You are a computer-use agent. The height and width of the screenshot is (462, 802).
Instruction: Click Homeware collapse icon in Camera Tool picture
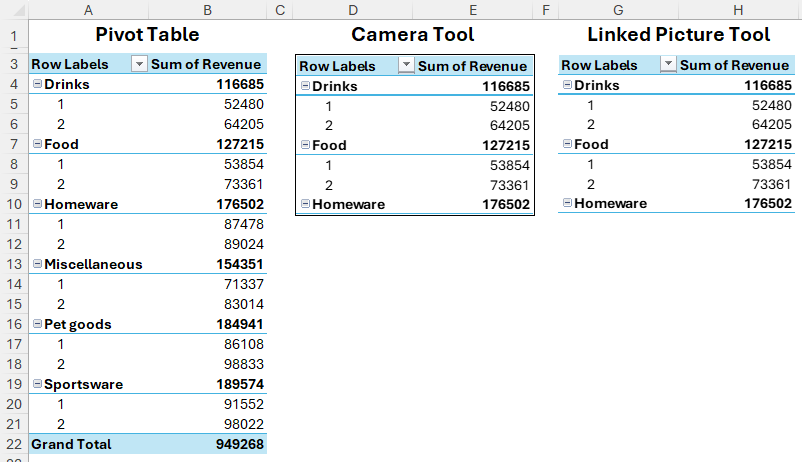click(305, 204)
